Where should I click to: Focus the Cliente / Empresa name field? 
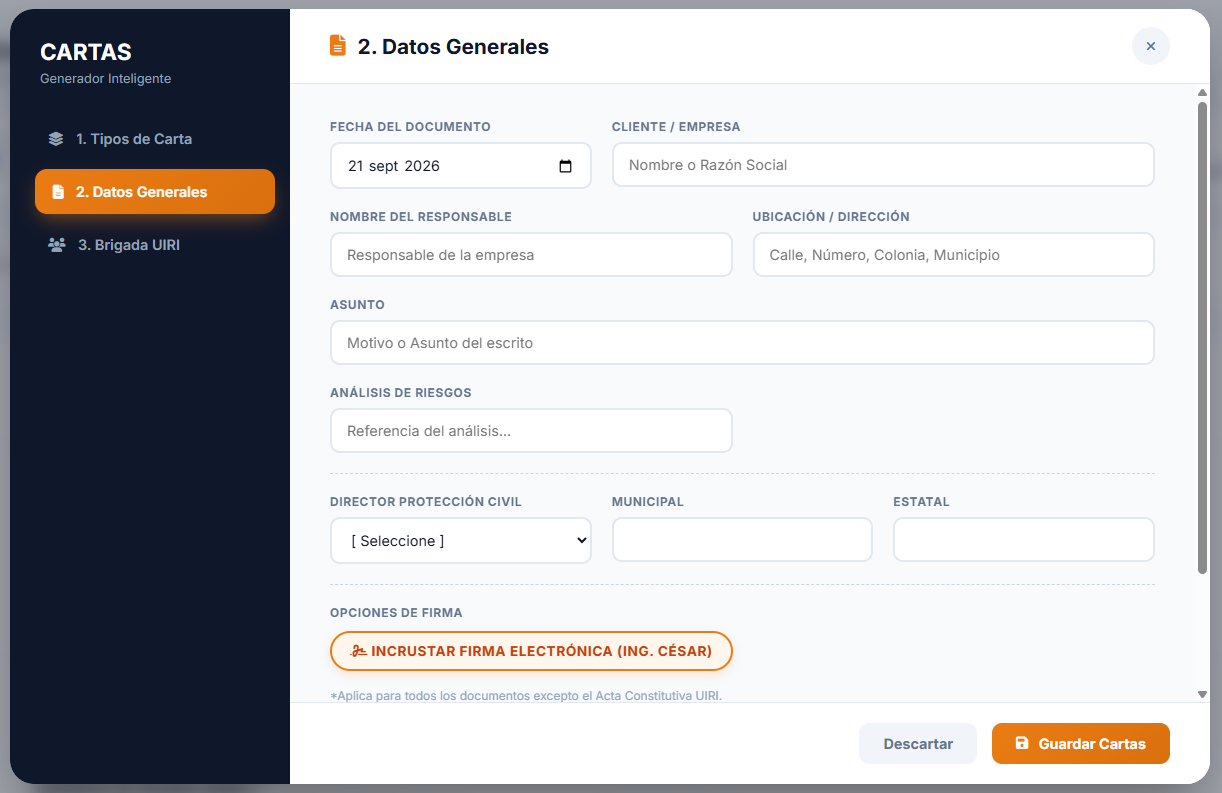[x=883, y=165]
